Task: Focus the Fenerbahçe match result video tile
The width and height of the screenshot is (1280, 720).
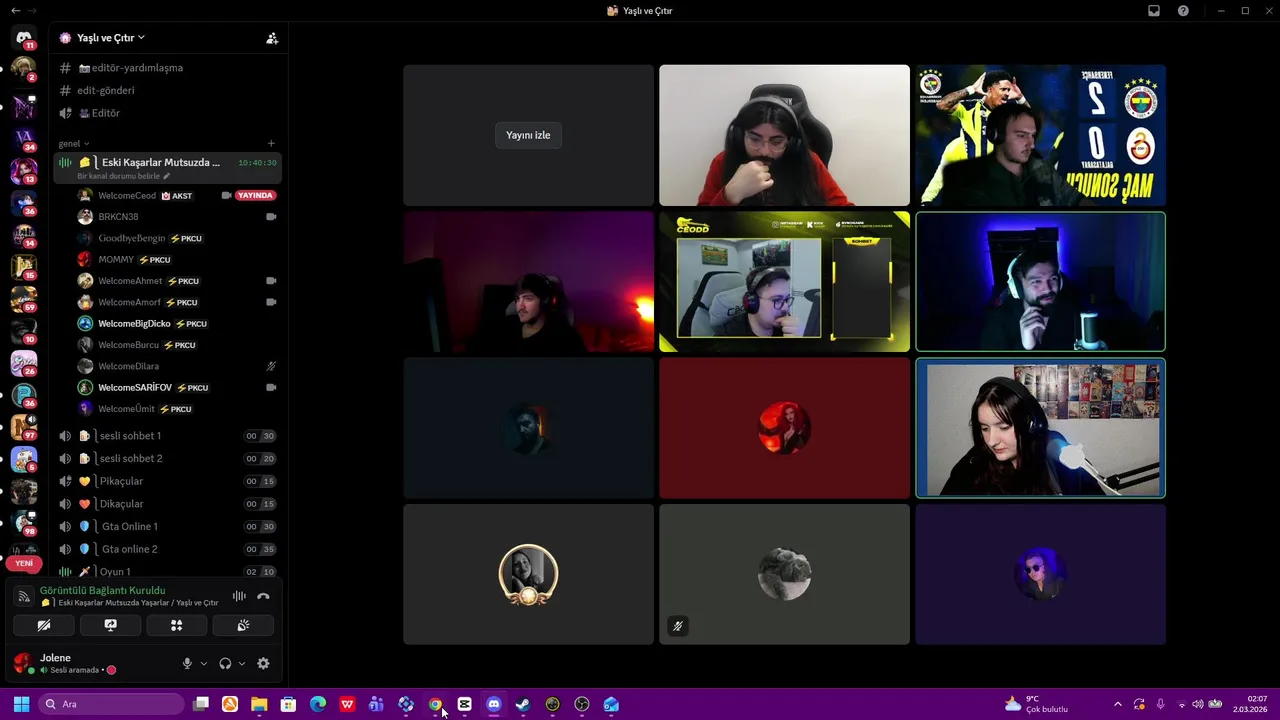Action: click(x=1041, y=135)
